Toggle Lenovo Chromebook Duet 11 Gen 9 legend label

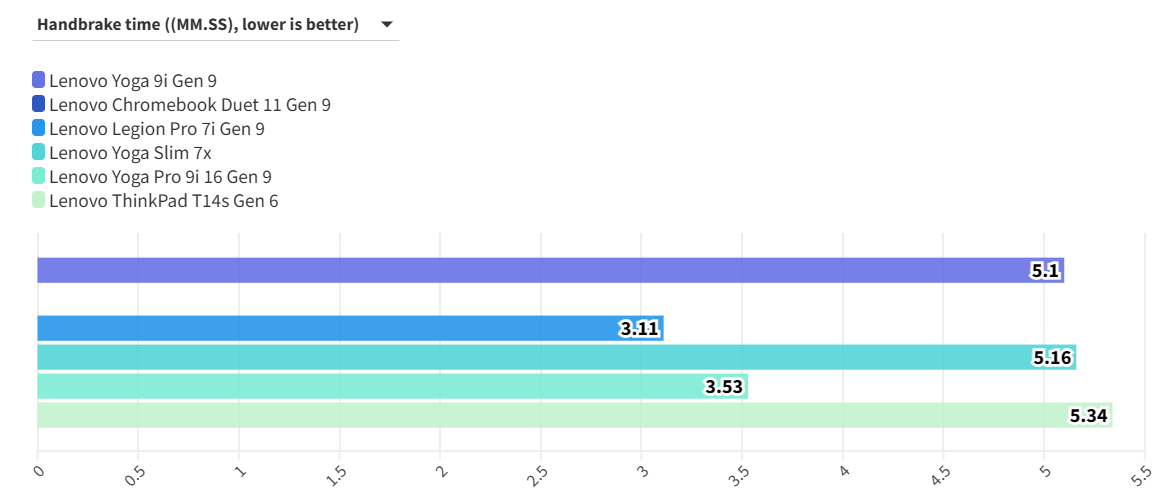point(189,104)
